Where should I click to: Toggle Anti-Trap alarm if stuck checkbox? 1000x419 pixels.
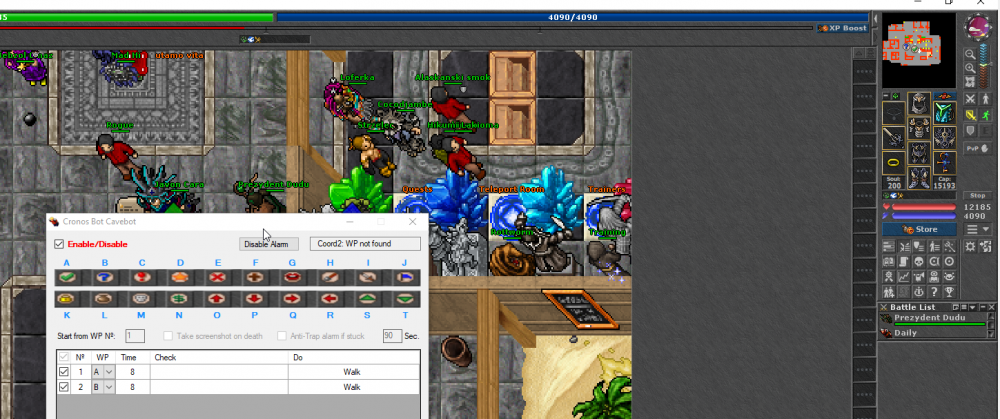click(282, 335)
